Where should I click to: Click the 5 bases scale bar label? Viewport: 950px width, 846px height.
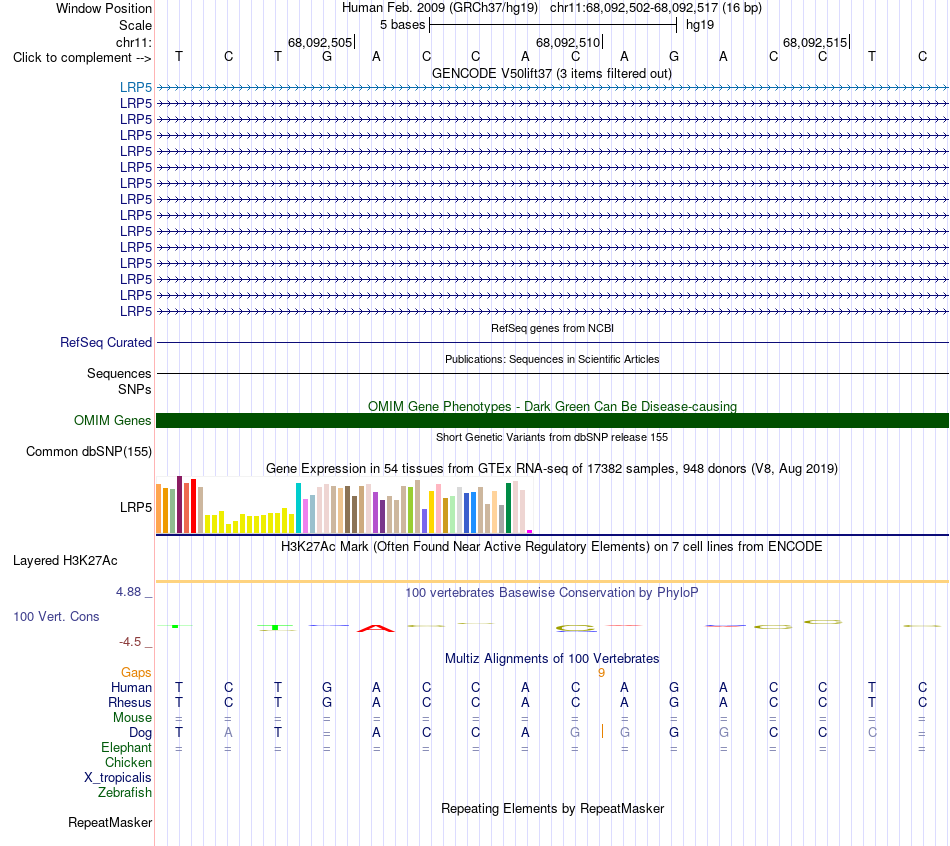[402, 25]
